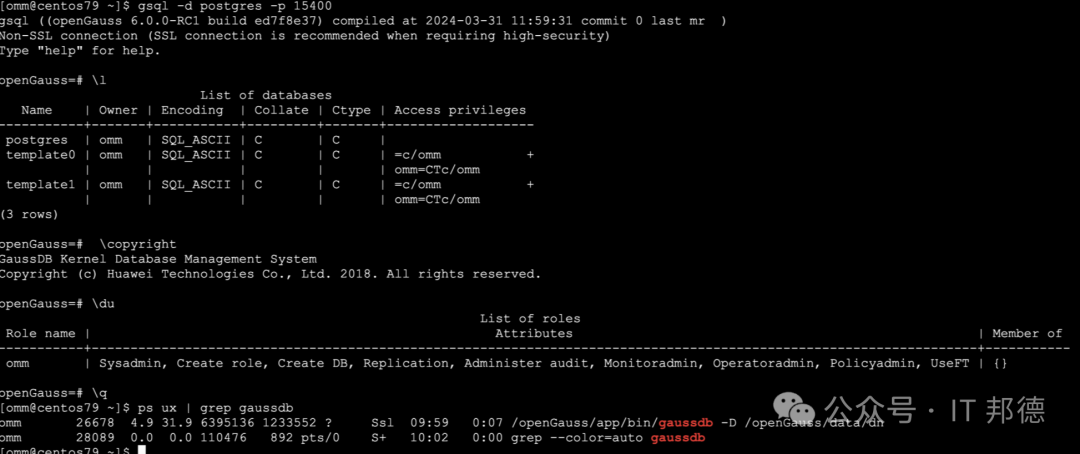Click 'SQL_ASCII' in the template1 row
The height and width of the screenshot is (454, 1080).
pos(196,185)
